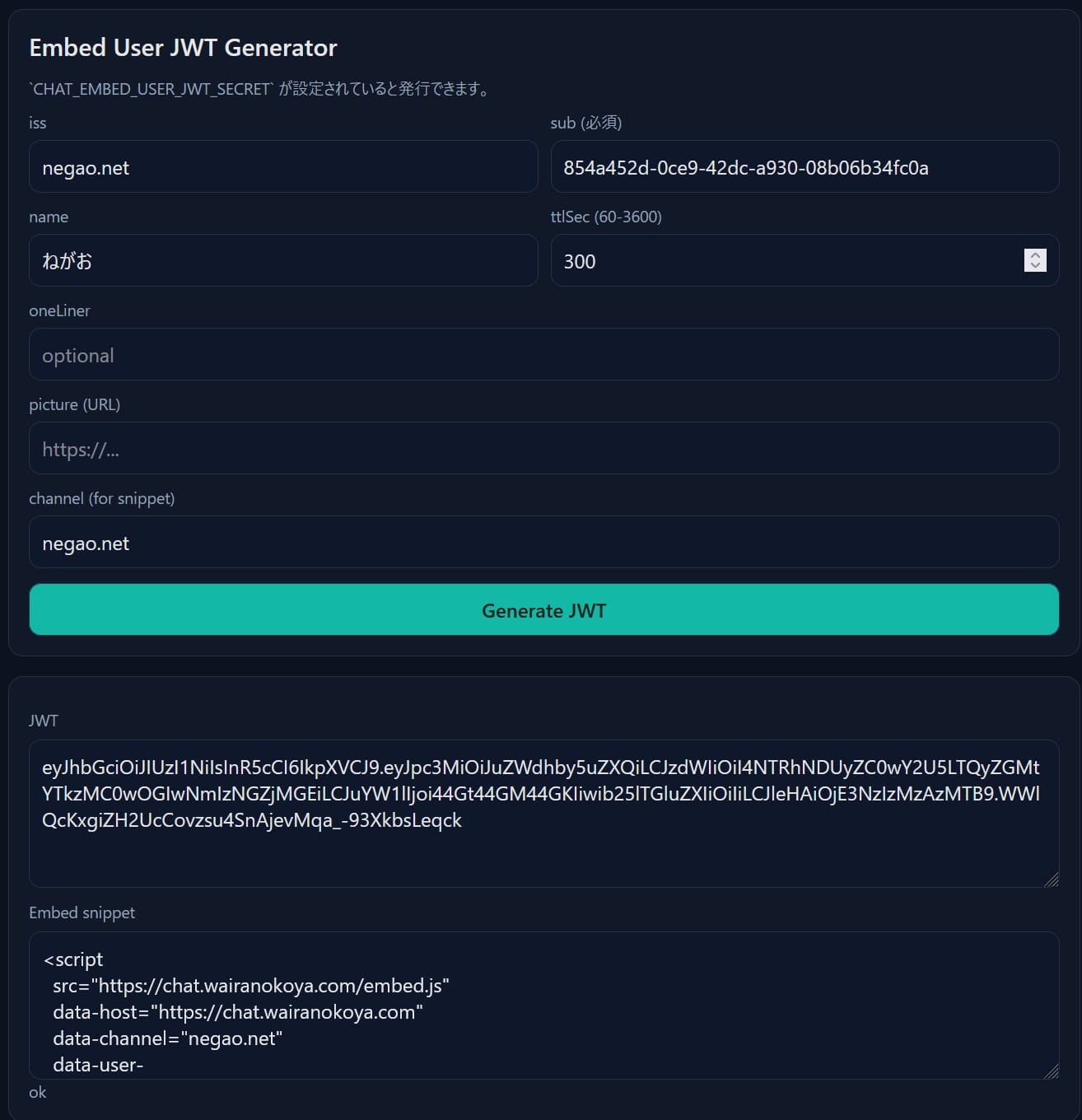
Task: Click inside the JWT output textarea
Action: tap(543, 848)
